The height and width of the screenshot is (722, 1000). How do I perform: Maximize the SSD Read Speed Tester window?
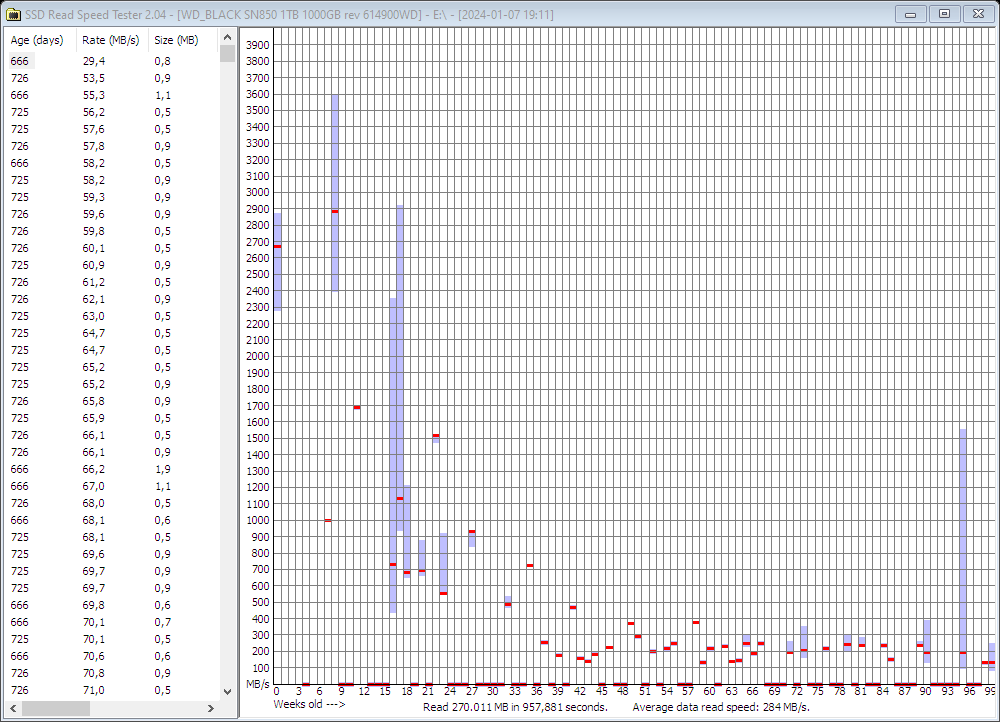(x=943, y=13)
